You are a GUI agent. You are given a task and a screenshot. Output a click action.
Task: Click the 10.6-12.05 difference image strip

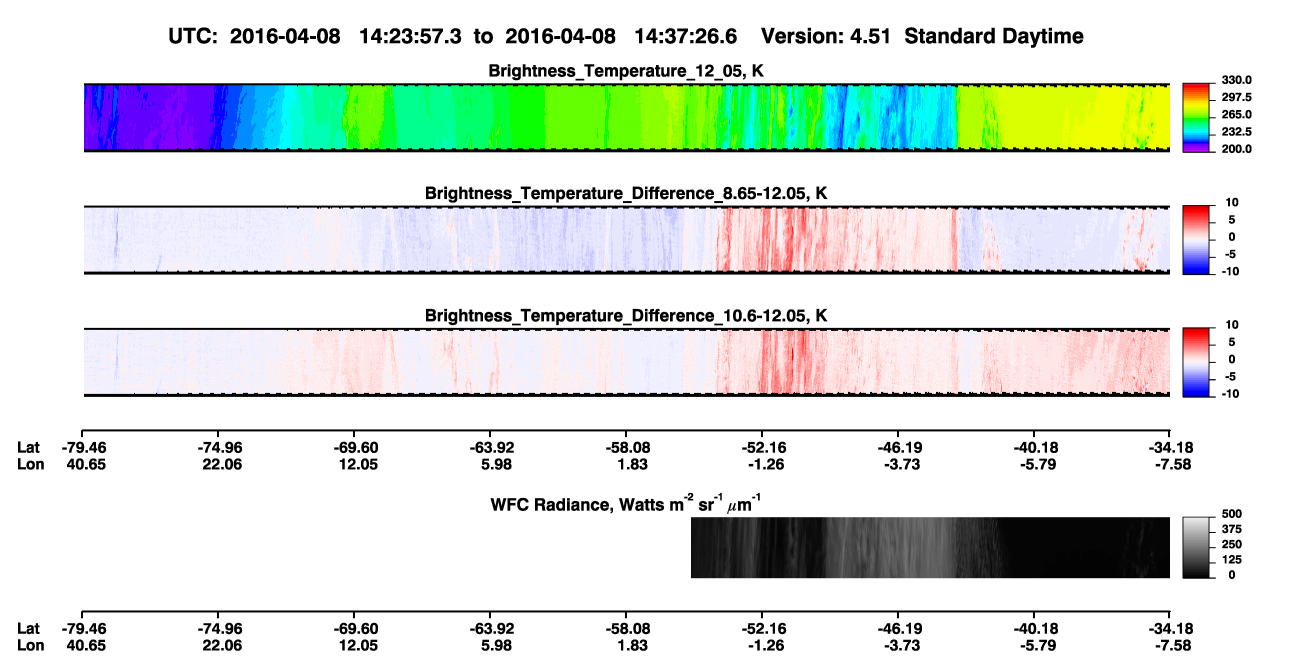[626, 363]
